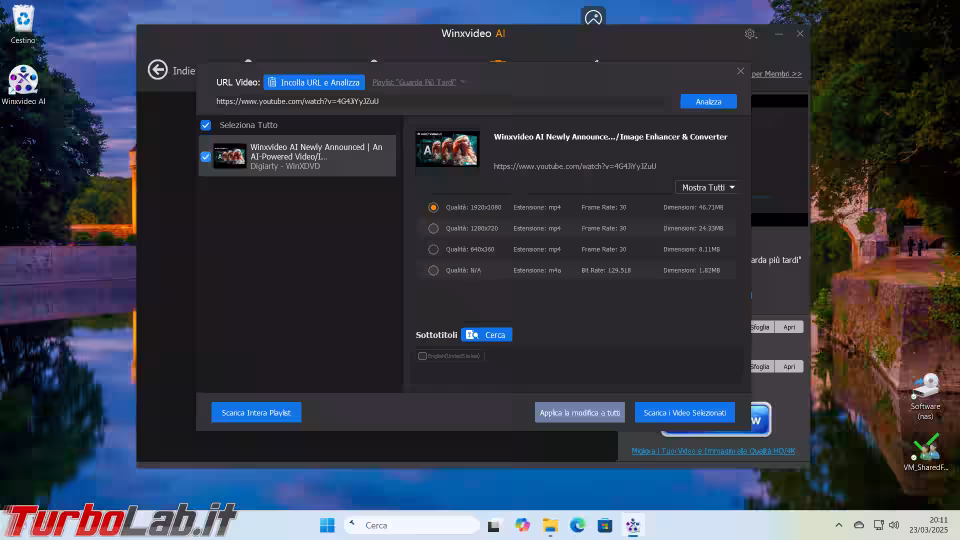
Task: Open Software (nas) desktop shortcut
Action: pos(925,396)
